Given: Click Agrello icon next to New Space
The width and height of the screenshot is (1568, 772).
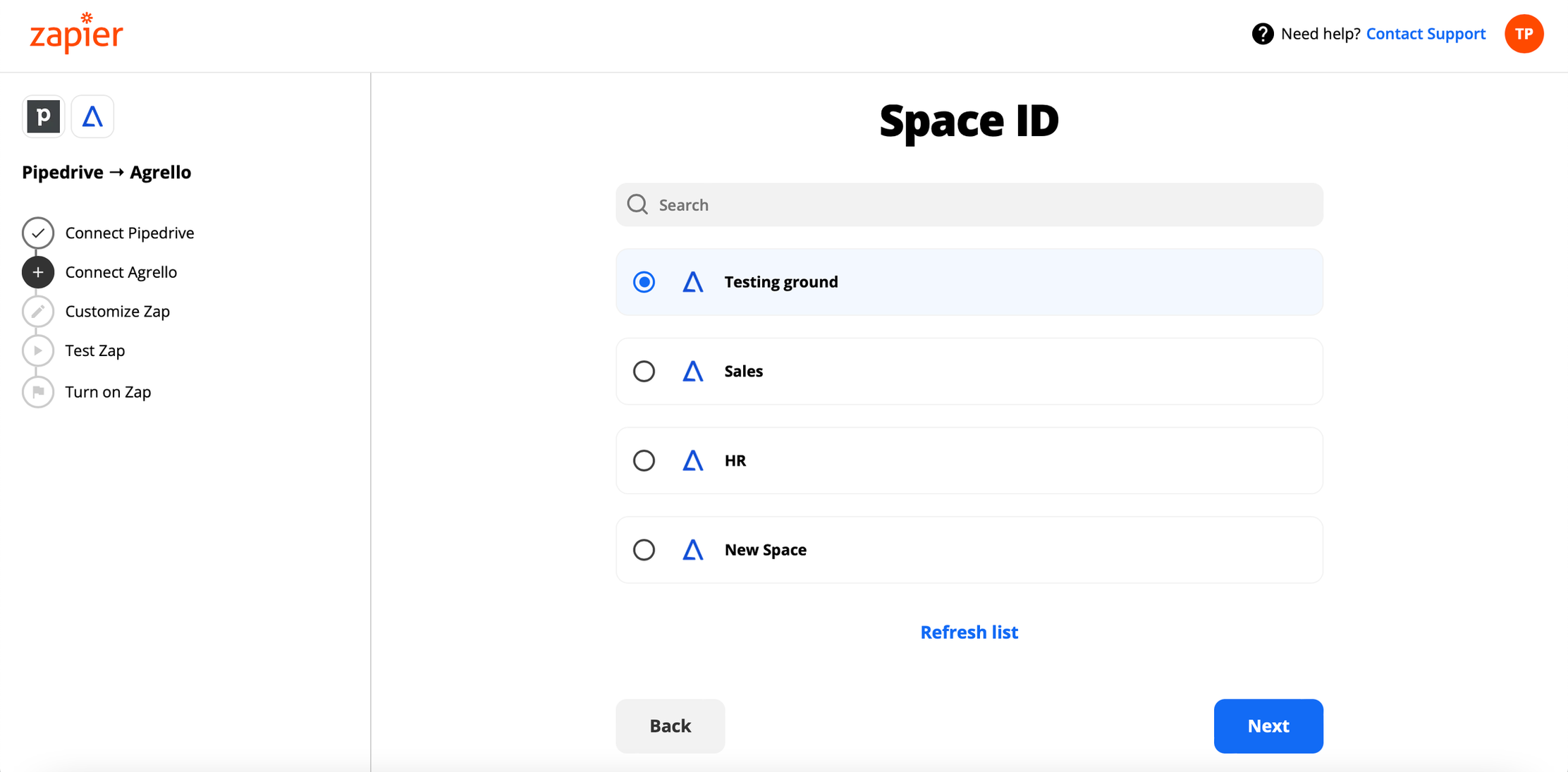Looking at the screenshot, I should pos(693,550).
